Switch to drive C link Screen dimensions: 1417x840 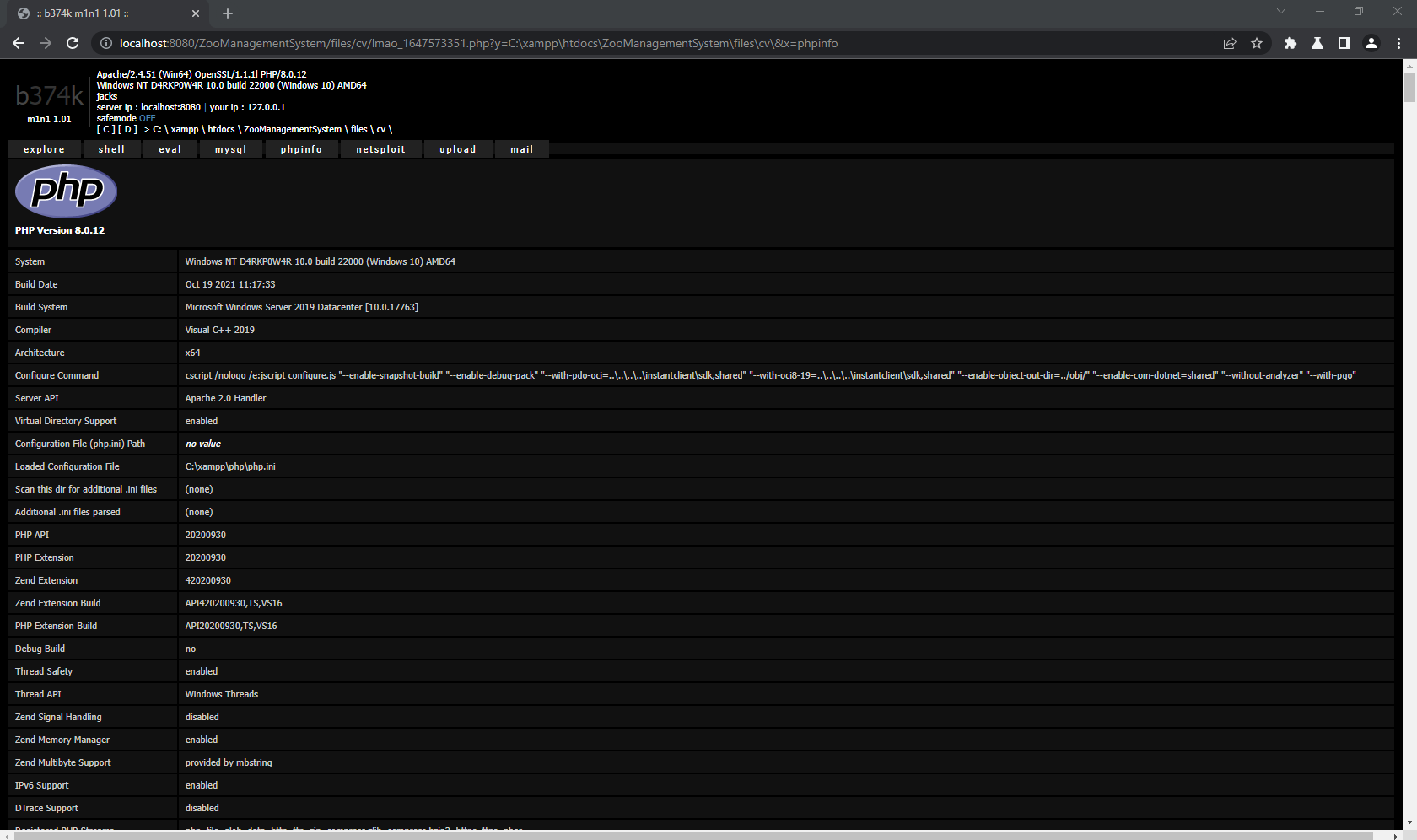(105, 129)
